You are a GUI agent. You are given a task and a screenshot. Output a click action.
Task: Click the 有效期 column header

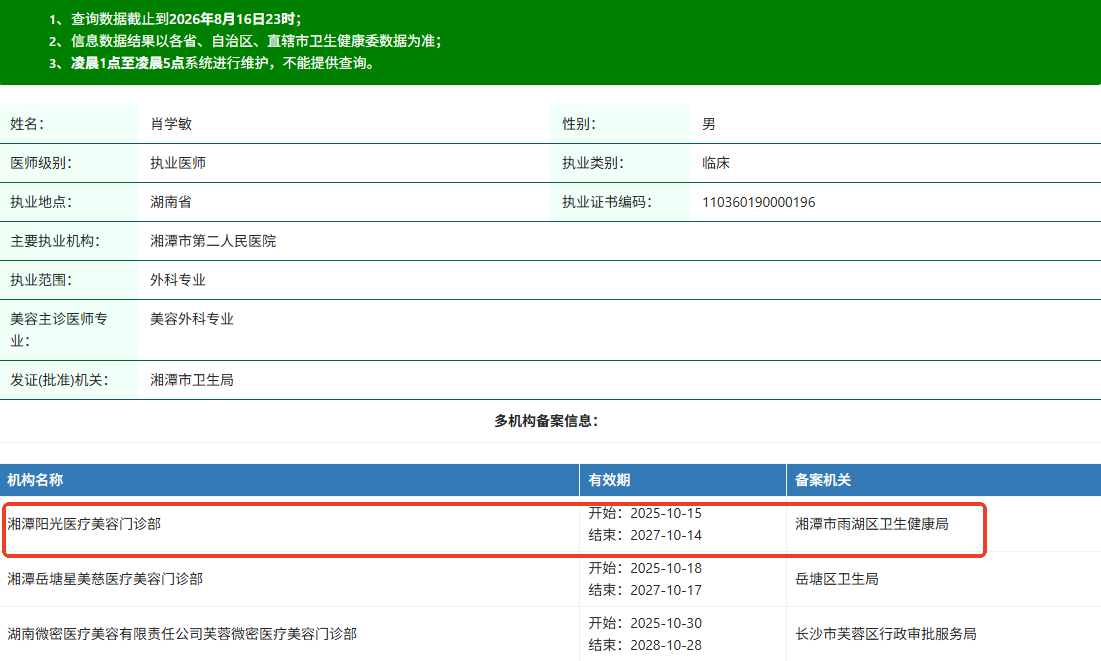pos(609,480)
